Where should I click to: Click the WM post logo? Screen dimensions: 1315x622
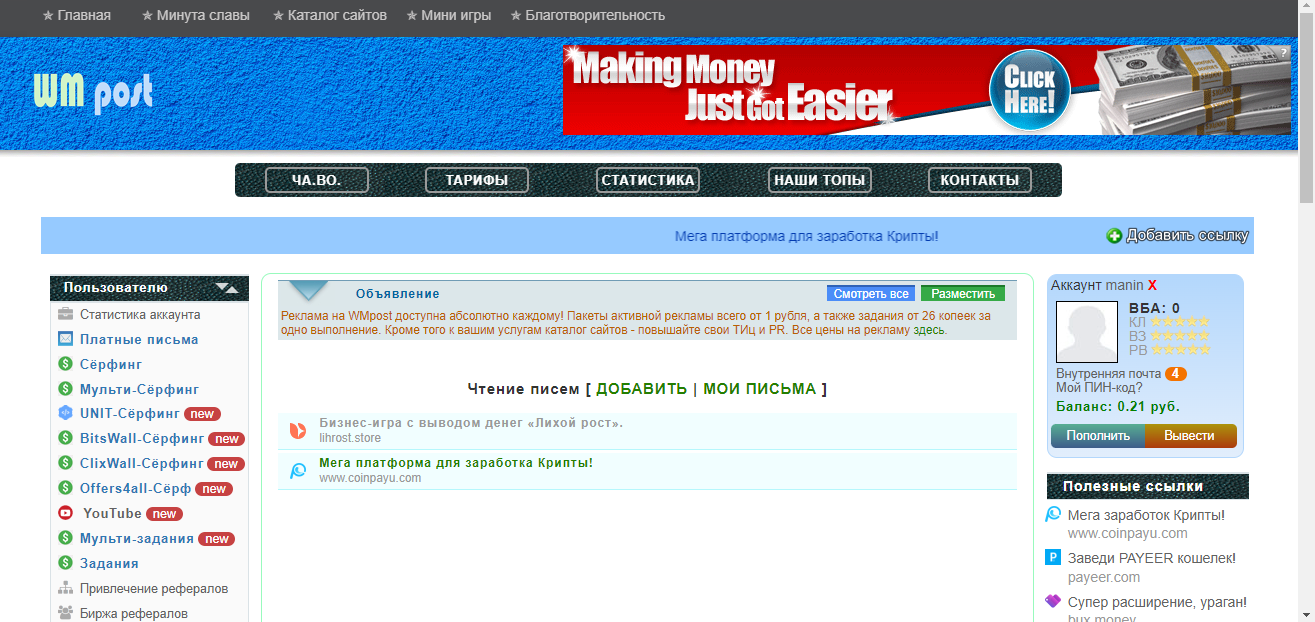93,93
